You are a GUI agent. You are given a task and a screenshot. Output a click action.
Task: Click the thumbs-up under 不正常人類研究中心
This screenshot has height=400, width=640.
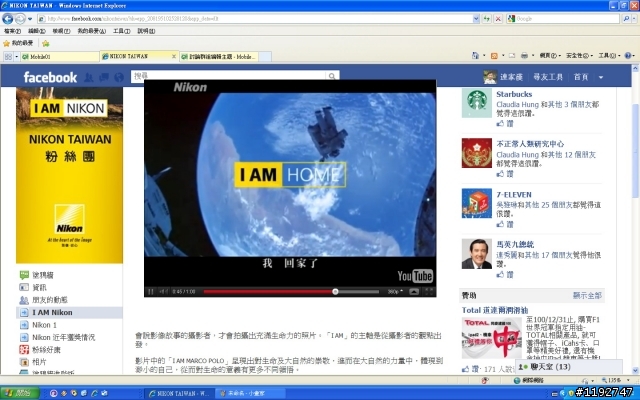tap(500, 173)
